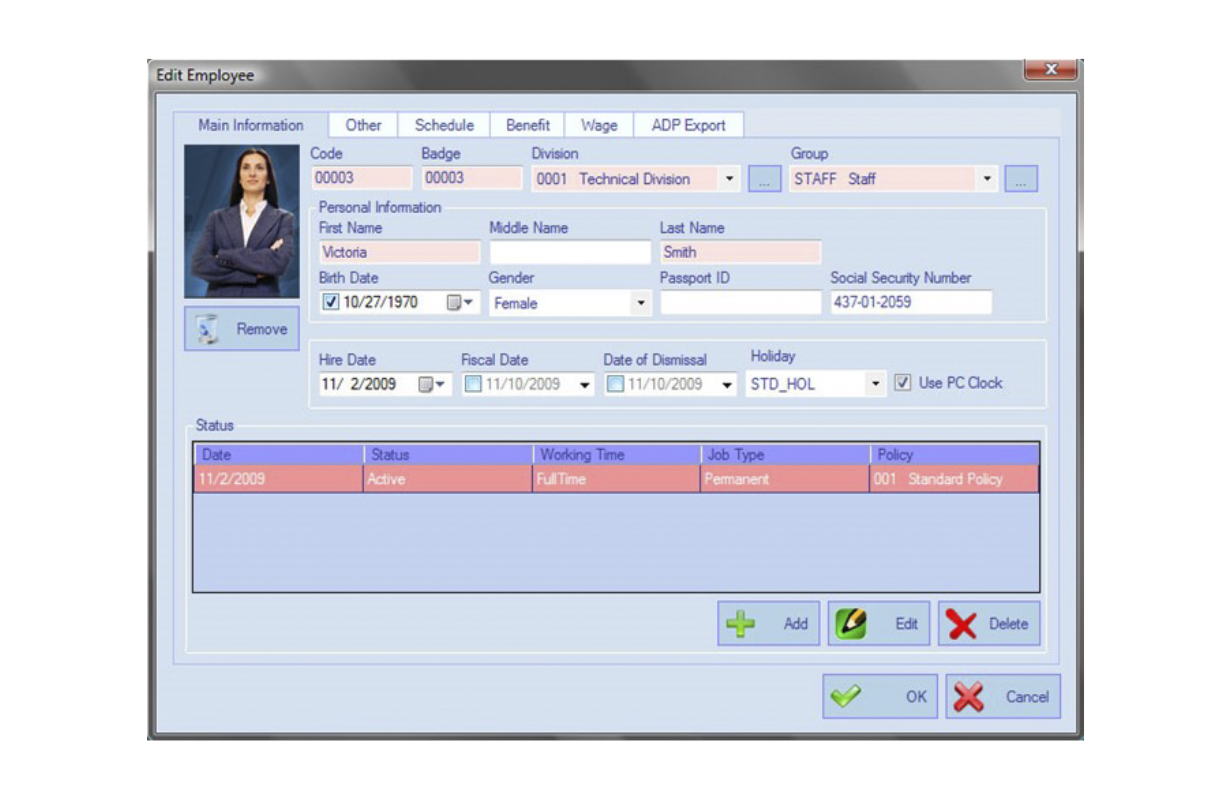Click the empty Middle Name field
Viewport: 1232px width, 800px height.
[x=569, y=252]
